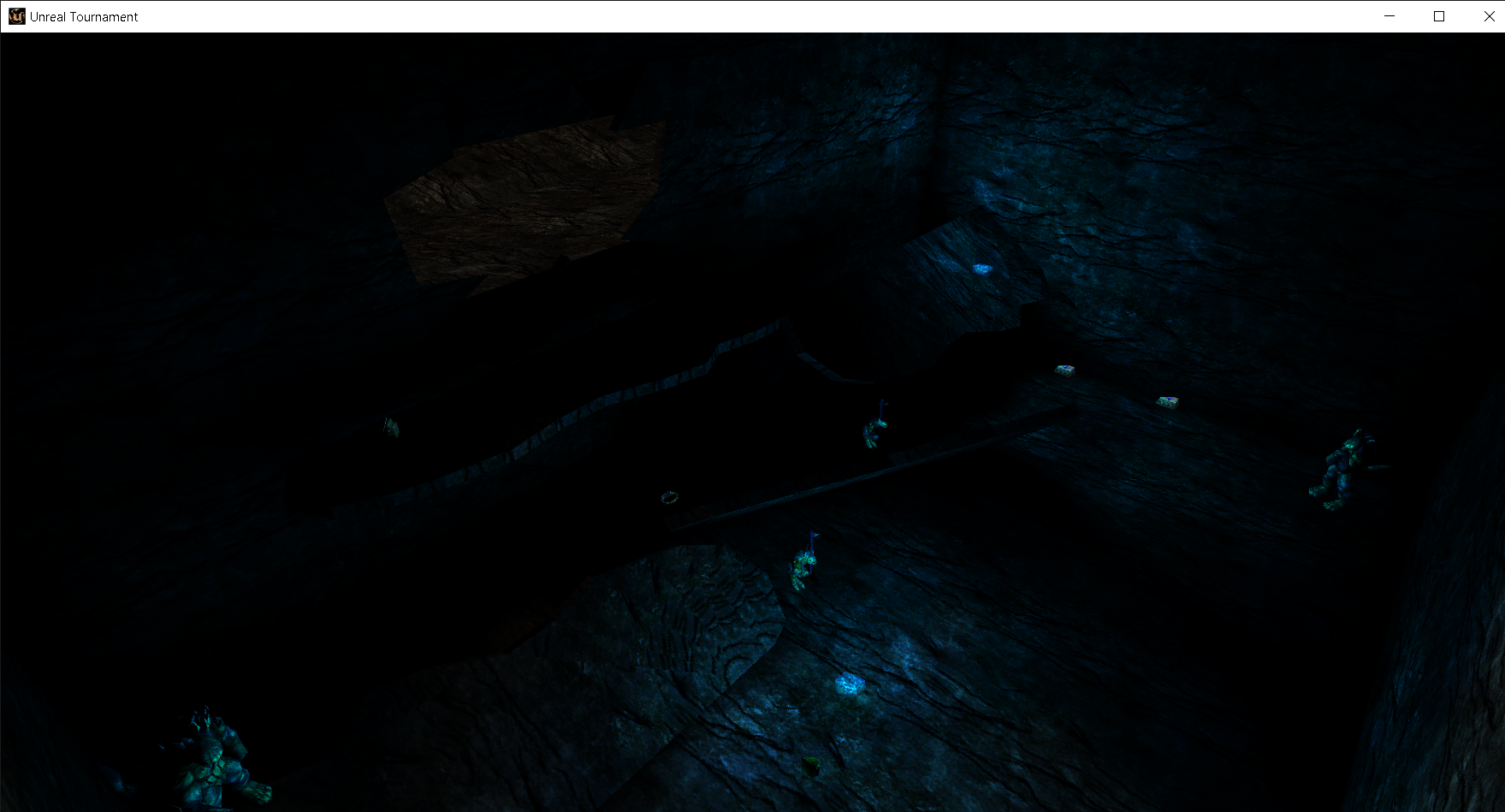Click the blue glow on the upper right wall
The width and height of the screenshot is (1505, 812).
982,267
